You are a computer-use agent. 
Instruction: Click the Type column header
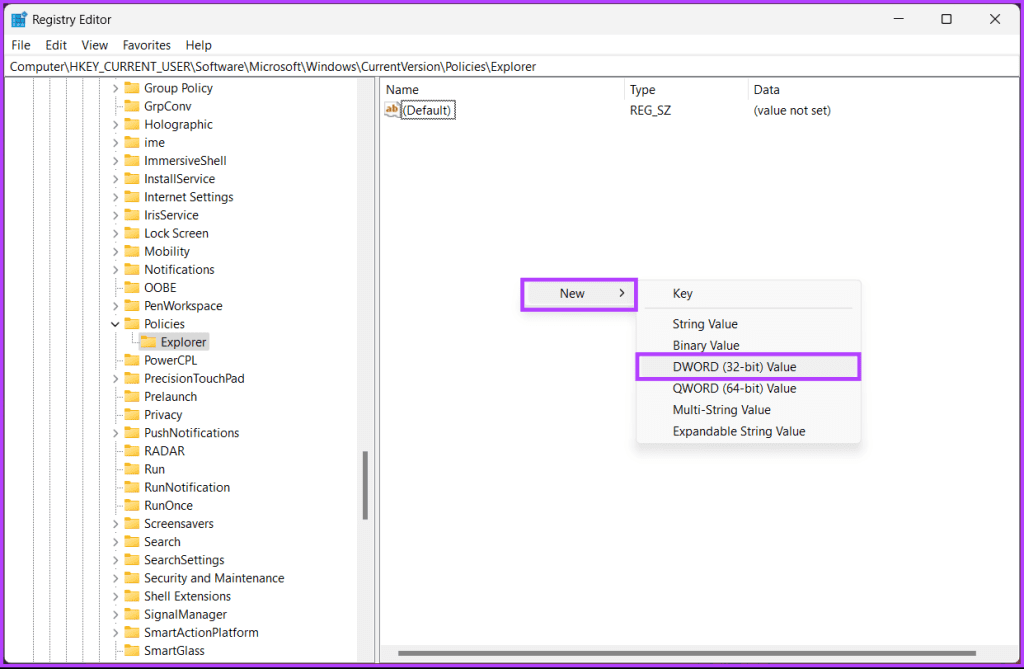point(641,89)
